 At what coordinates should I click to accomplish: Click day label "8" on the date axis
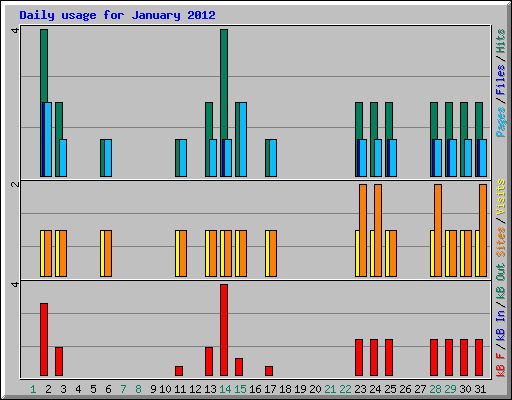coord(138,389)
